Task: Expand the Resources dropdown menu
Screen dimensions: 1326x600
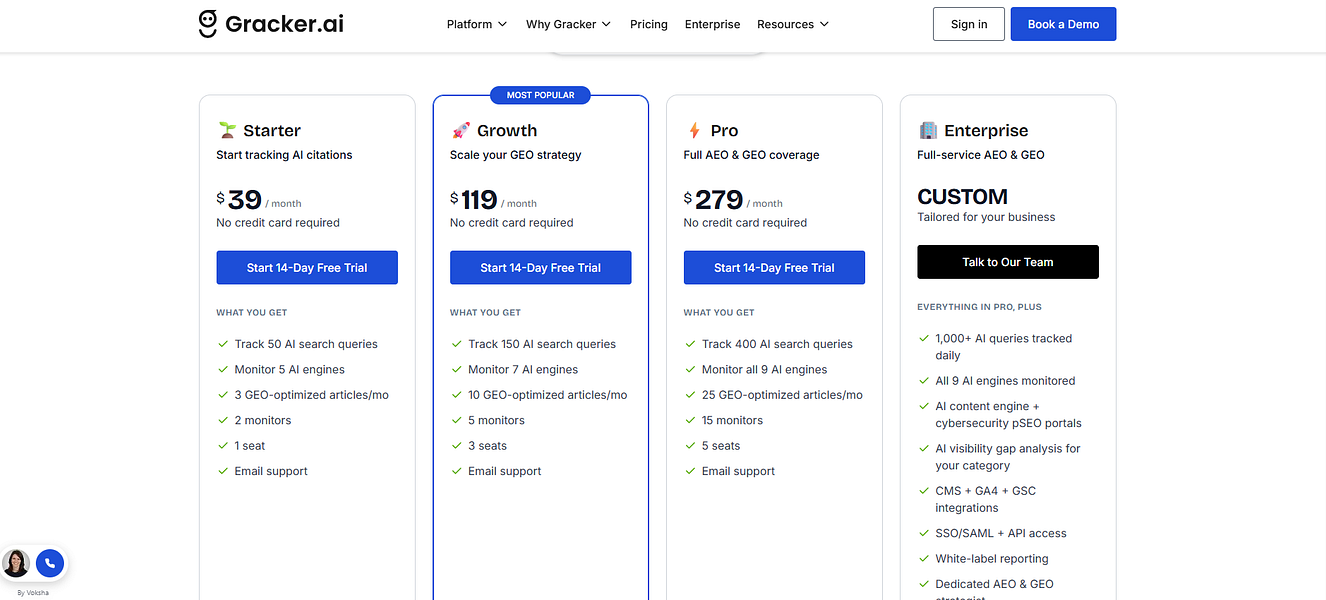Action: [793, 24]
